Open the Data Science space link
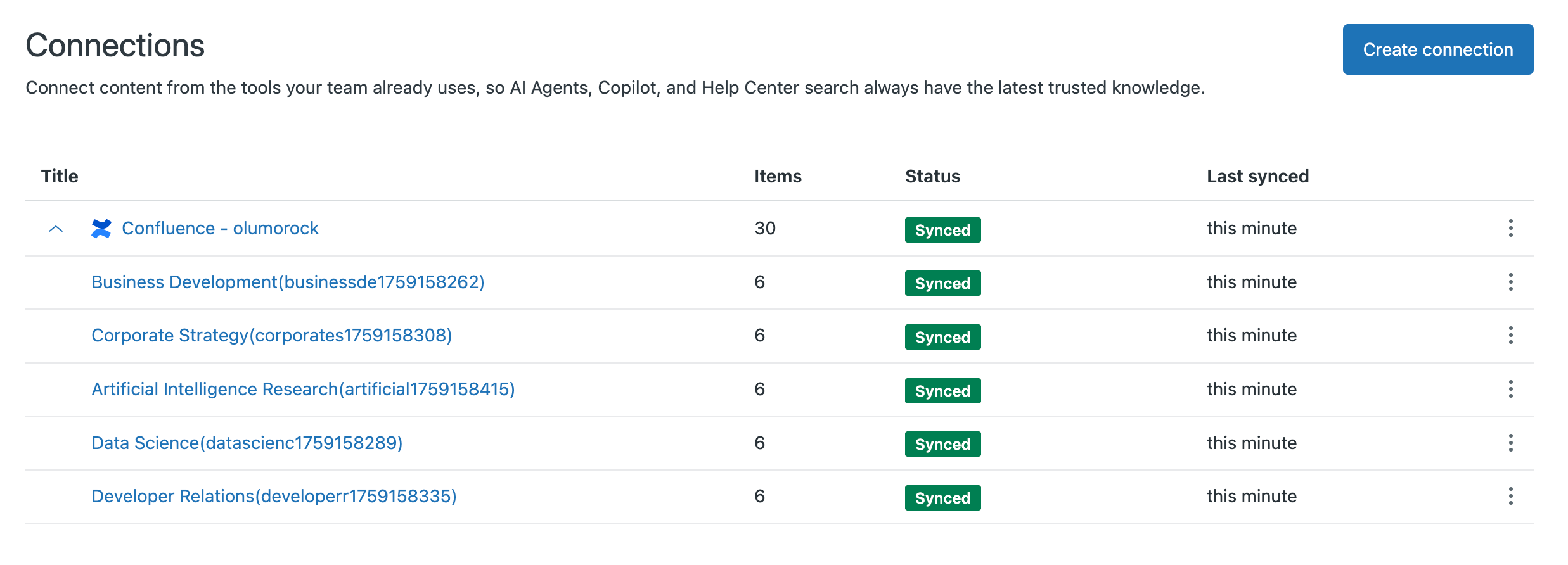The height and width of the screenshot is (565, 1568). click(247, 443)
